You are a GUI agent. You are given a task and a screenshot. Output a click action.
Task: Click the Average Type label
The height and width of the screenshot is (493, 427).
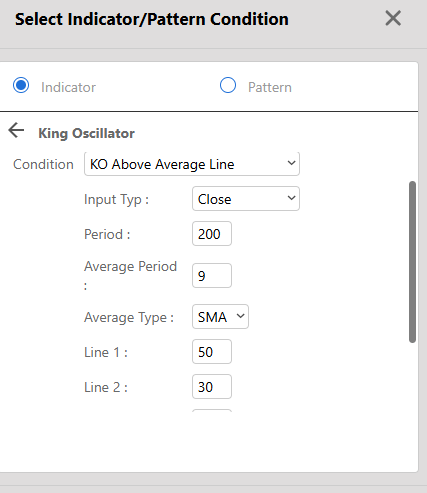pyautogui.click(x=129, y=317)
